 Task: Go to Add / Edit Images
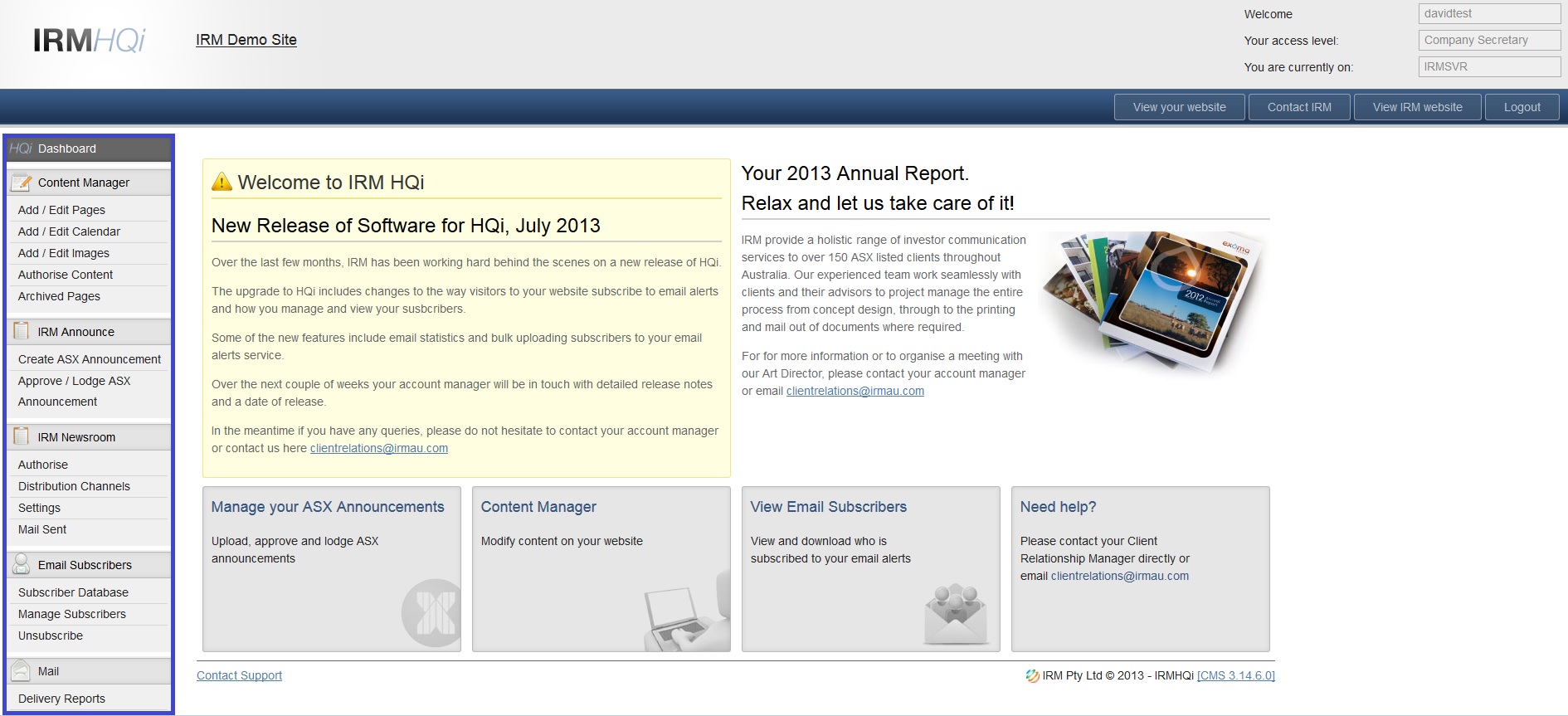tap(64, 253)
